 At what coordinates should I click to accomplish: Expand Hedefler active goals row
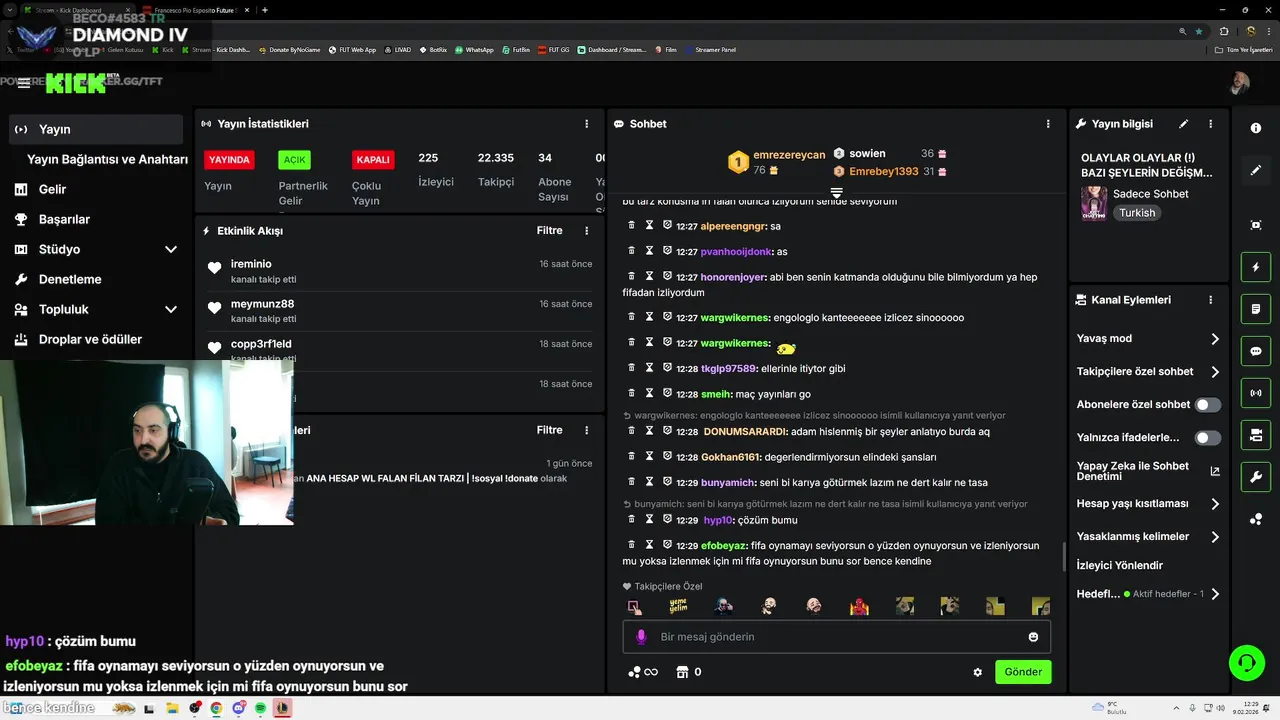(x=1215, y=594)
